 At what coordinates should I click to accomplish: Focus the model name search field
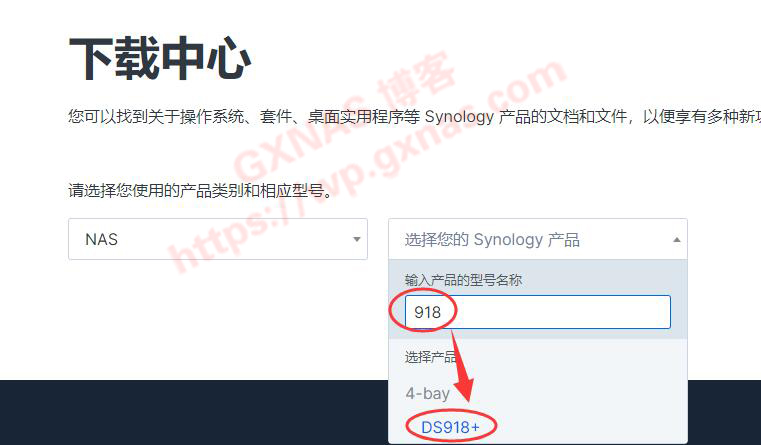pyautogui.click(x=538, y=312)
